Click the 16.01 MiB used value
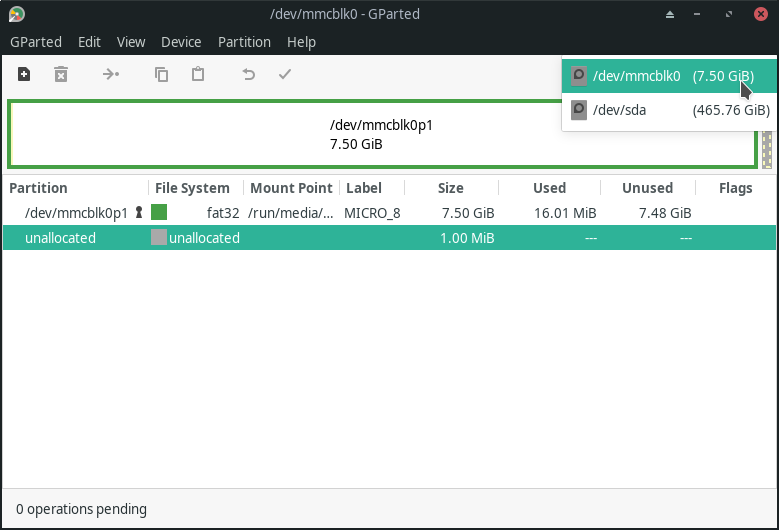Image resolution: width=779 pixels, height=530 pixels. coord(565,213)
